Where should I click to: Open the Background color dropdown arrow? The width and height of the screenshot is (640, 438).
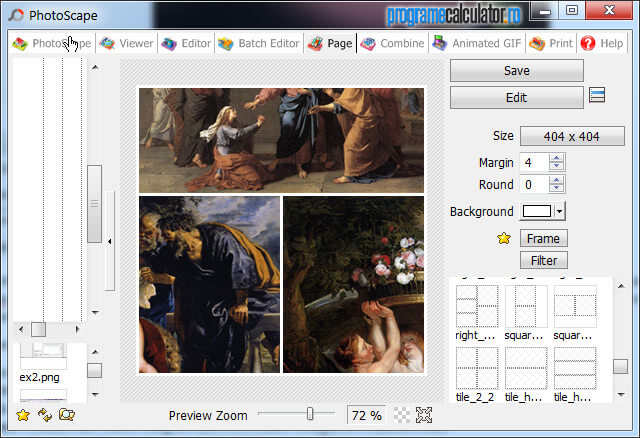560,211
